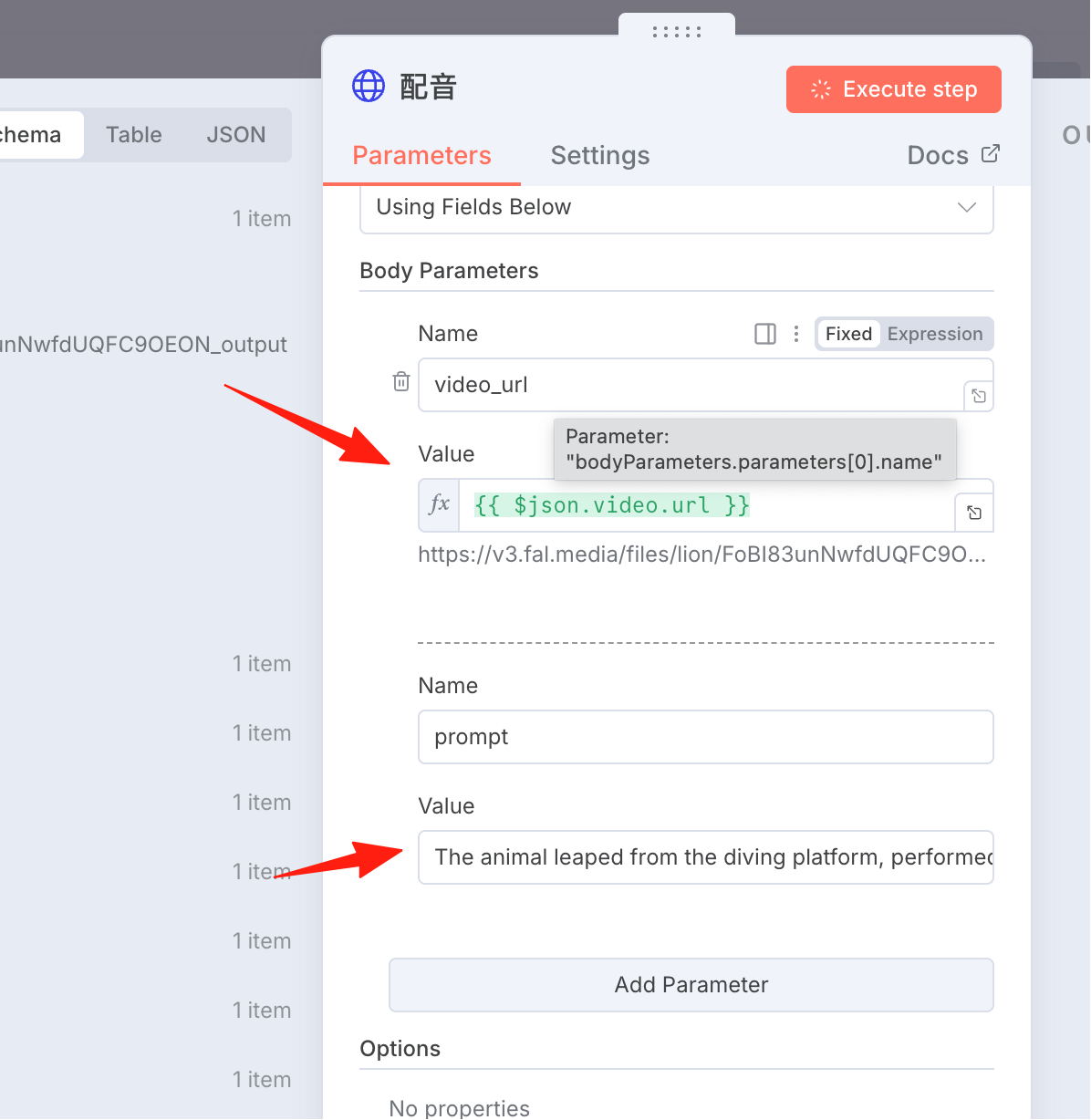Switch the parameter mode to Expression
Screen dimensions: 1091x1120
coord(935,334)
